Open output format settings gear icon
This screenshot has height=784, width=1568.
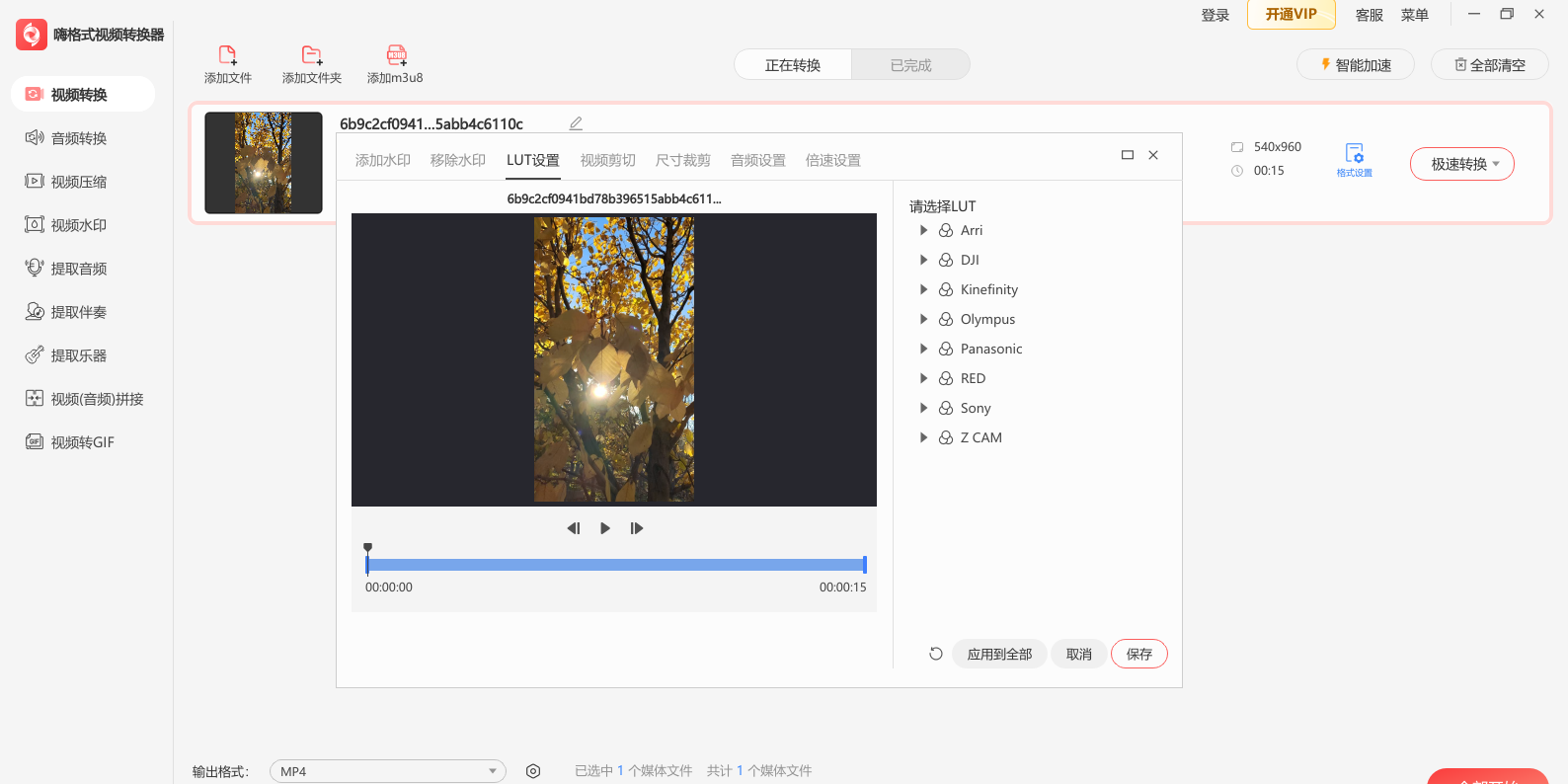[x=533, y=771]
